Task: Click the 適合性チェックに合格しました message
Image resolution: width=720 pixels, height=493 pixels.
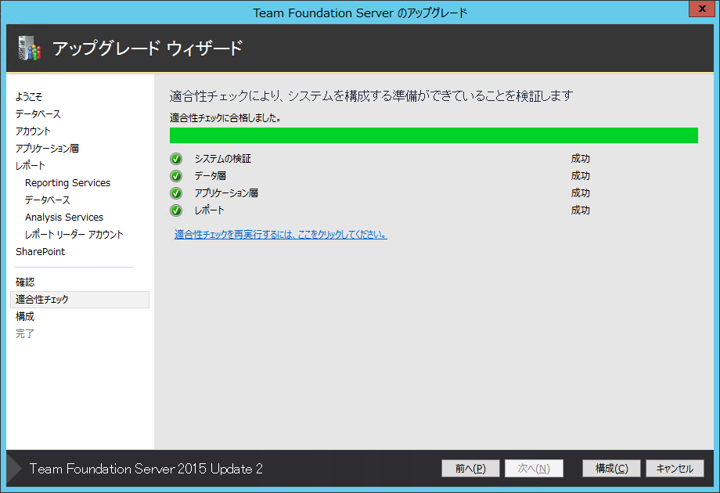Action: tap(225, 118)
